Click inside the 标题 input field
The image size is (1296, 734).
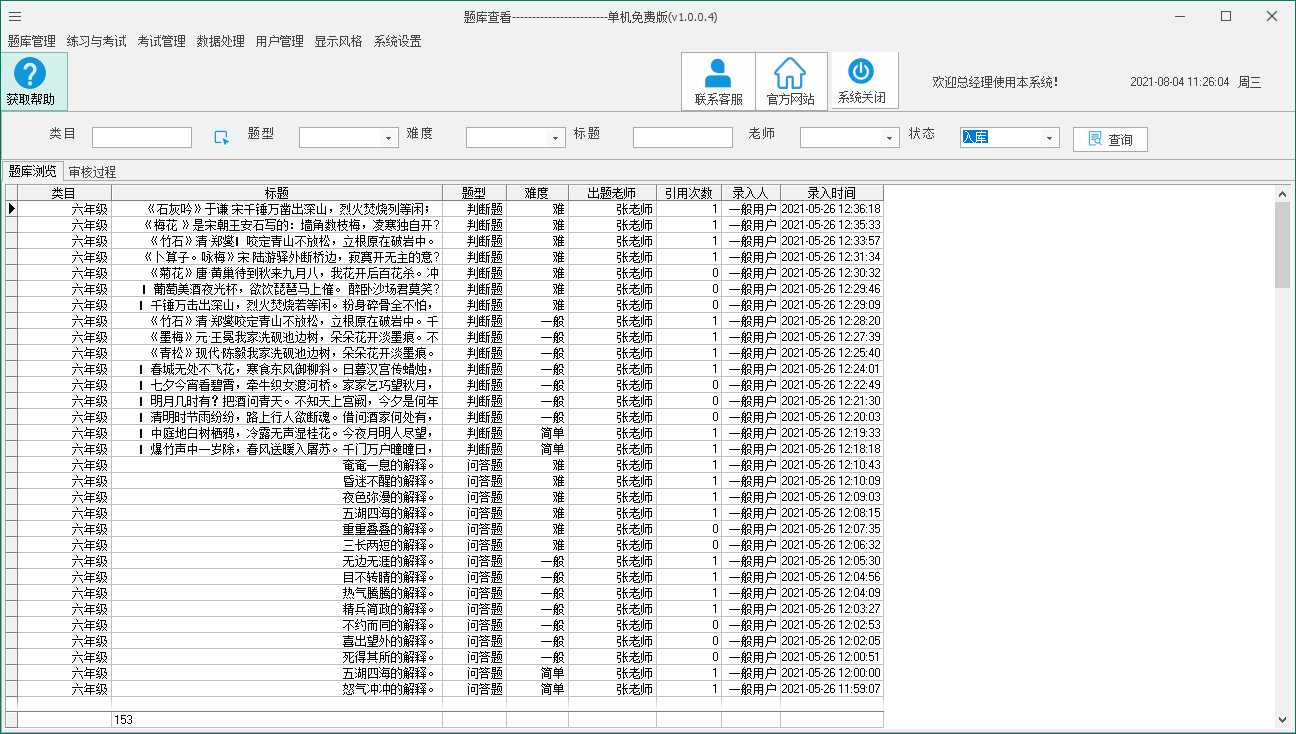[682, 137]
